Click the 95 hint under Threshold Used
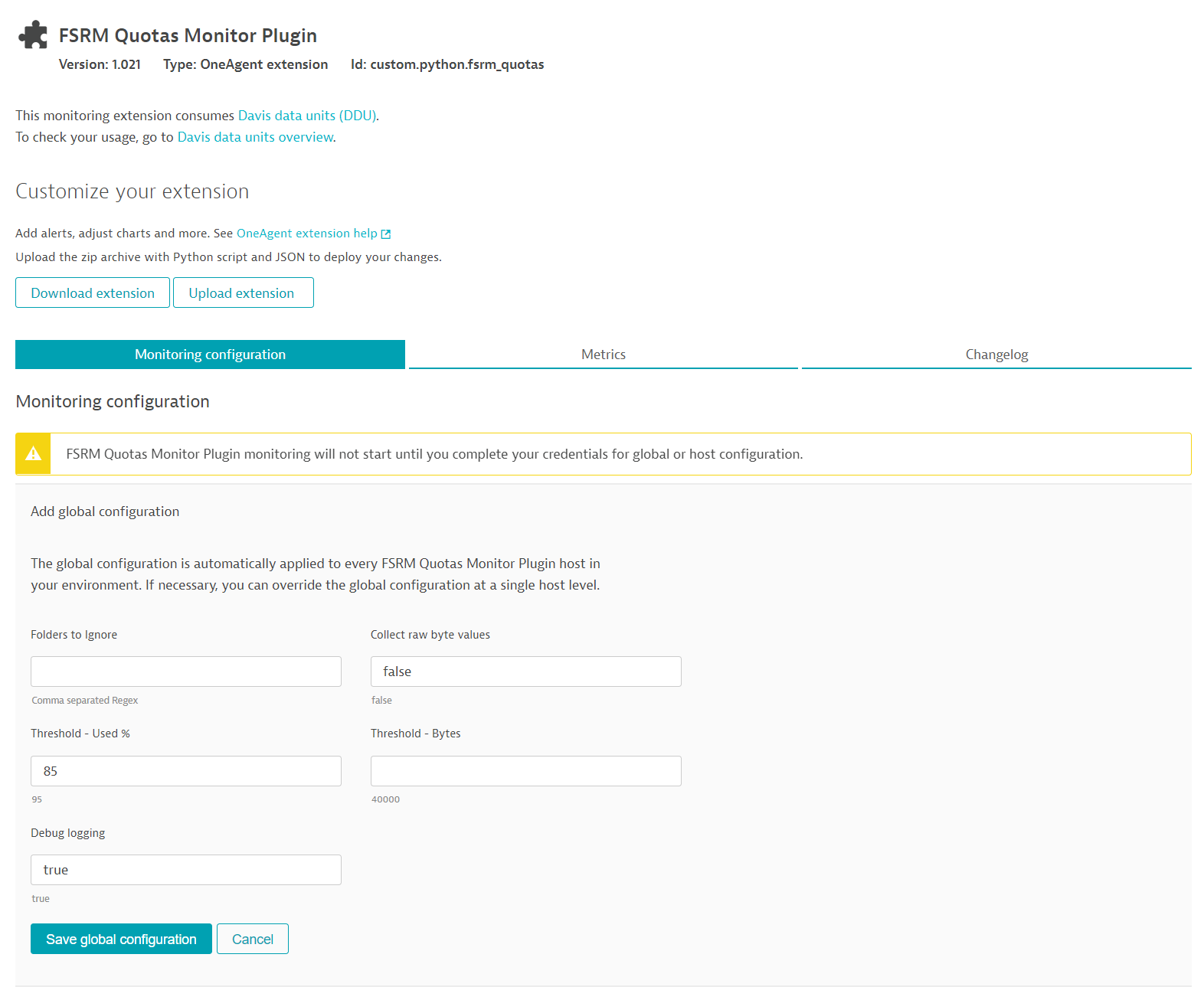 (37, 799)
